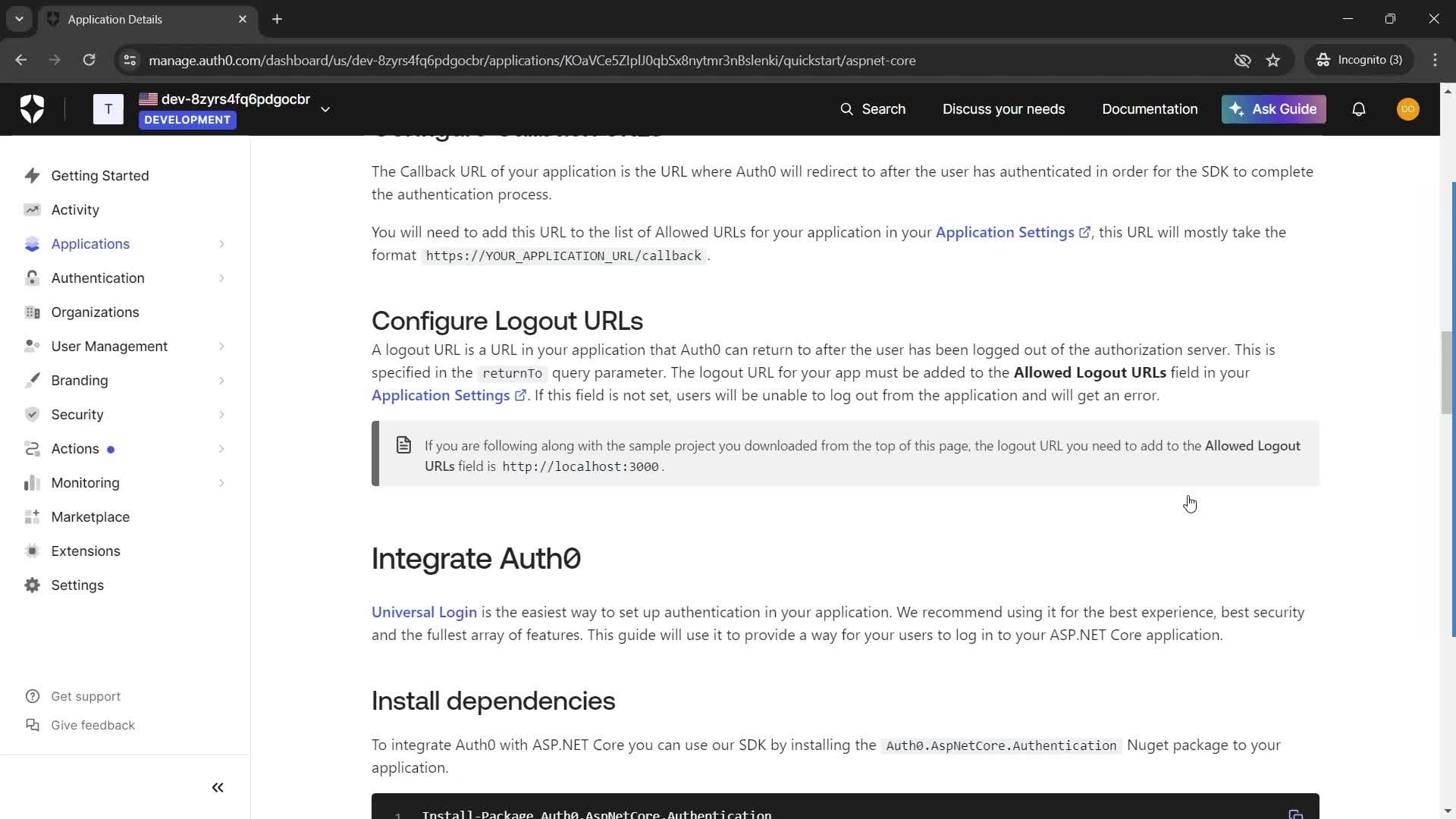Expand the Authentication submenu chevron
The image size is (1456, 819).
221,278
